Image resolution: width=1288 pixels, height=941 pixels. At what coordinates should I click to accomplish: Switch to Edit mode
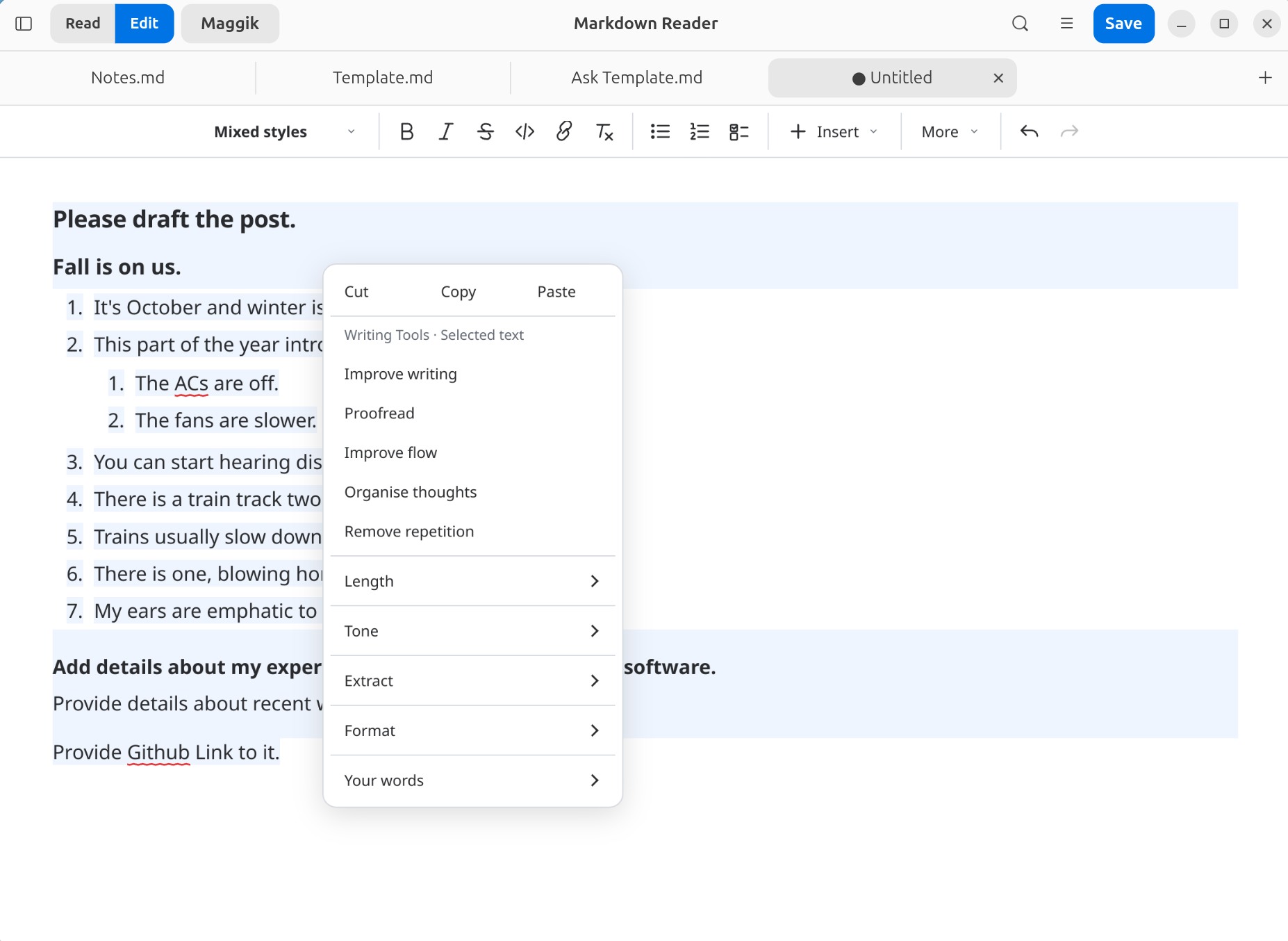(x=145, y=24)
